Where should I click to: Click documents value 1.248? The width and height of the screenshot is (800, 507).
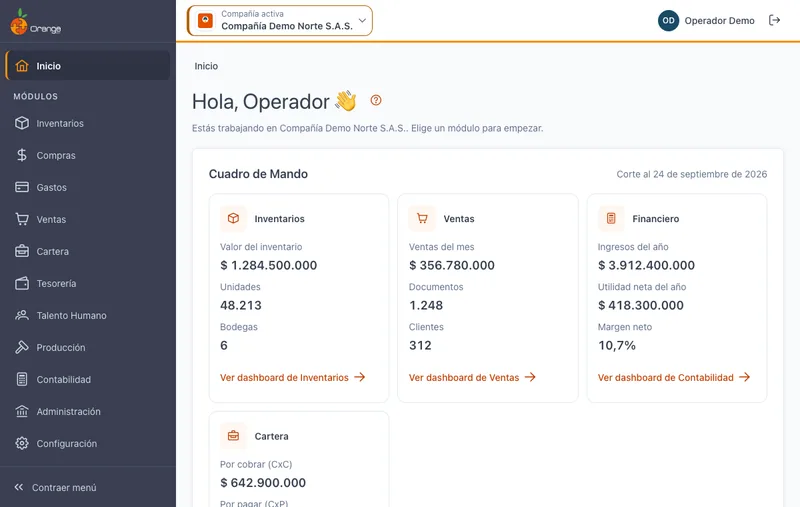426,305
